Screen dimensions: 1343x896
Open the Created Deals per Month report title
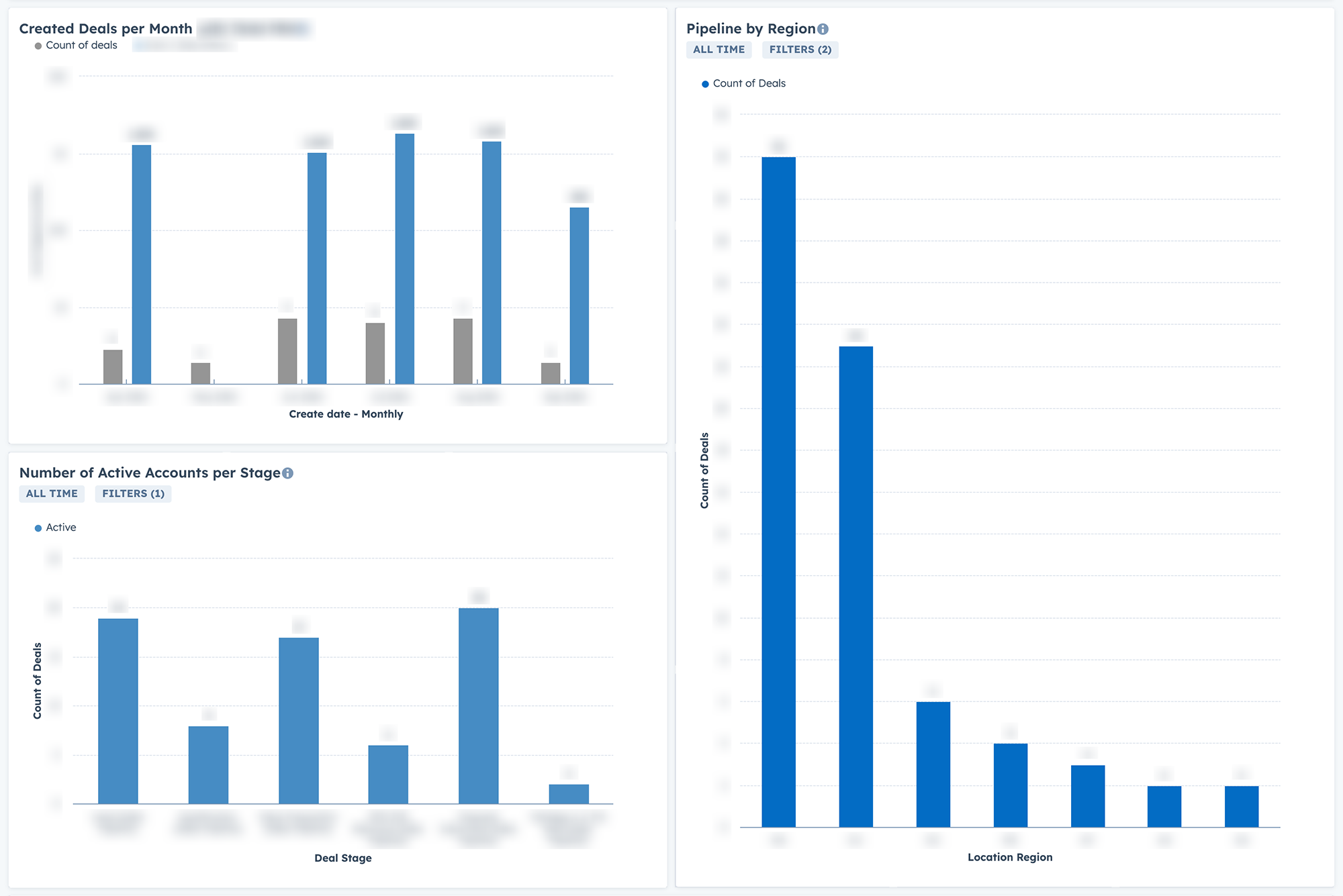(105, 28)
